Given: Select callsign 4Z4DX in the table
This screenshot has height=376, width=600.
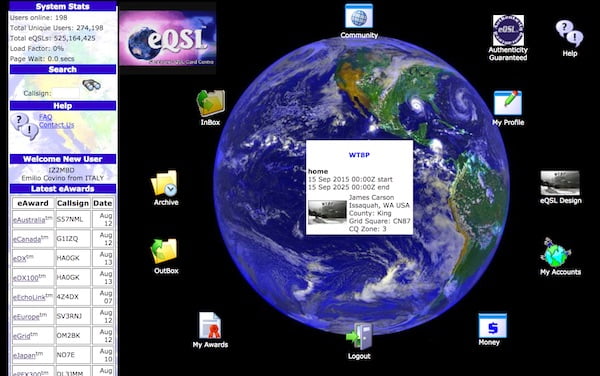Looking at the screenshot, I should [x=68, y=296].
